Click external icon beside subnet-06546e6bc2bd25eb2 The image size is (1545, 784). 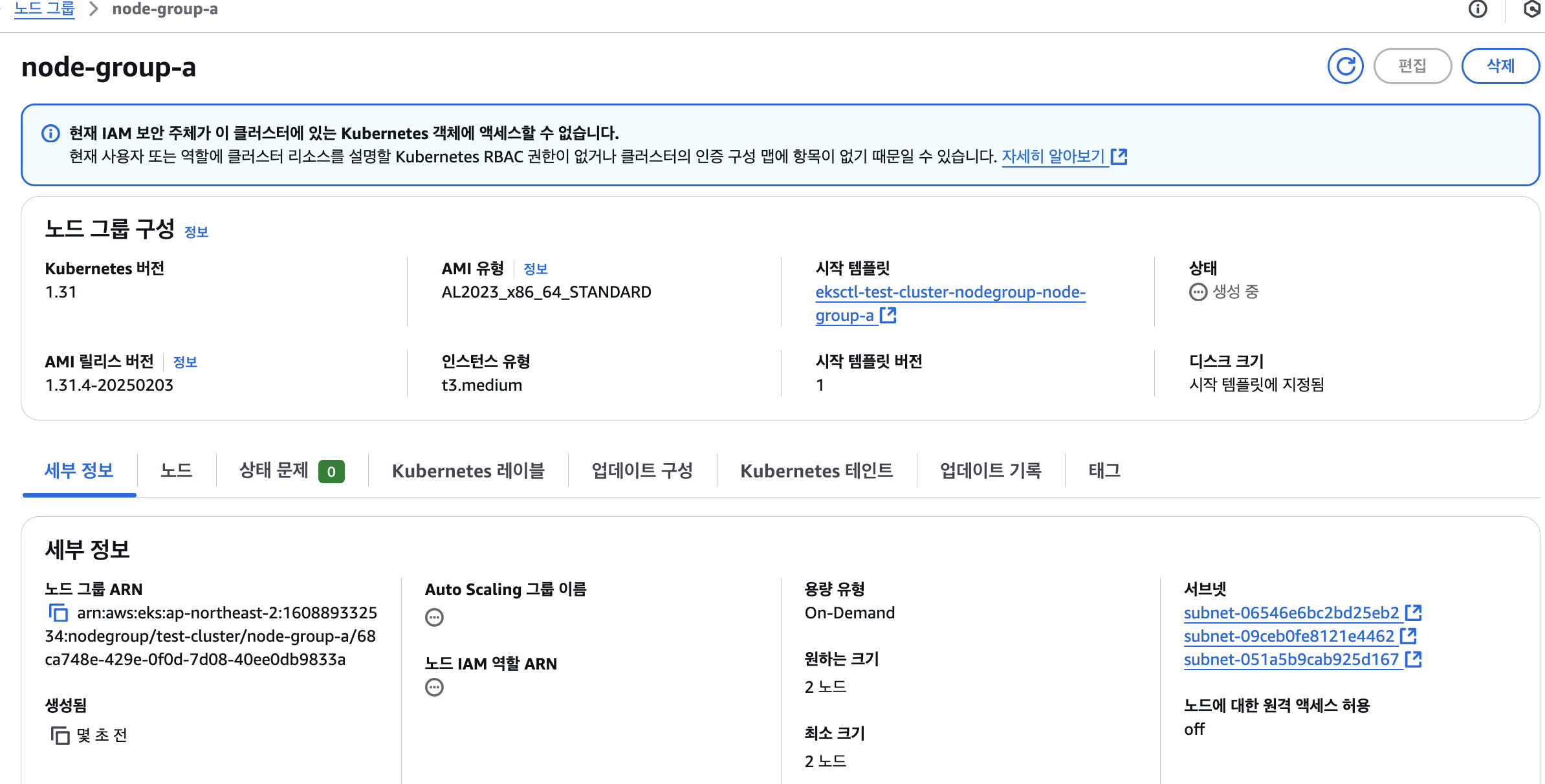point(1413,613)
